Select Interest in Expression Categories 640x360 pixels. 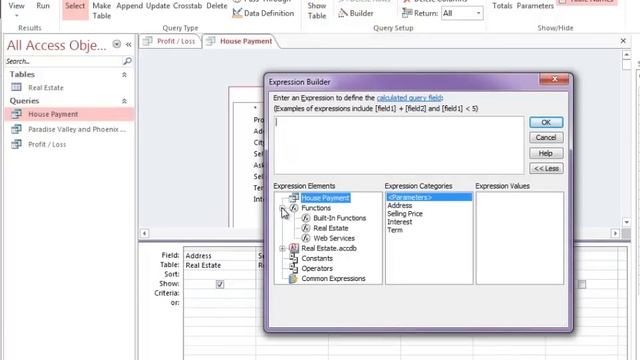click(400, 222)
